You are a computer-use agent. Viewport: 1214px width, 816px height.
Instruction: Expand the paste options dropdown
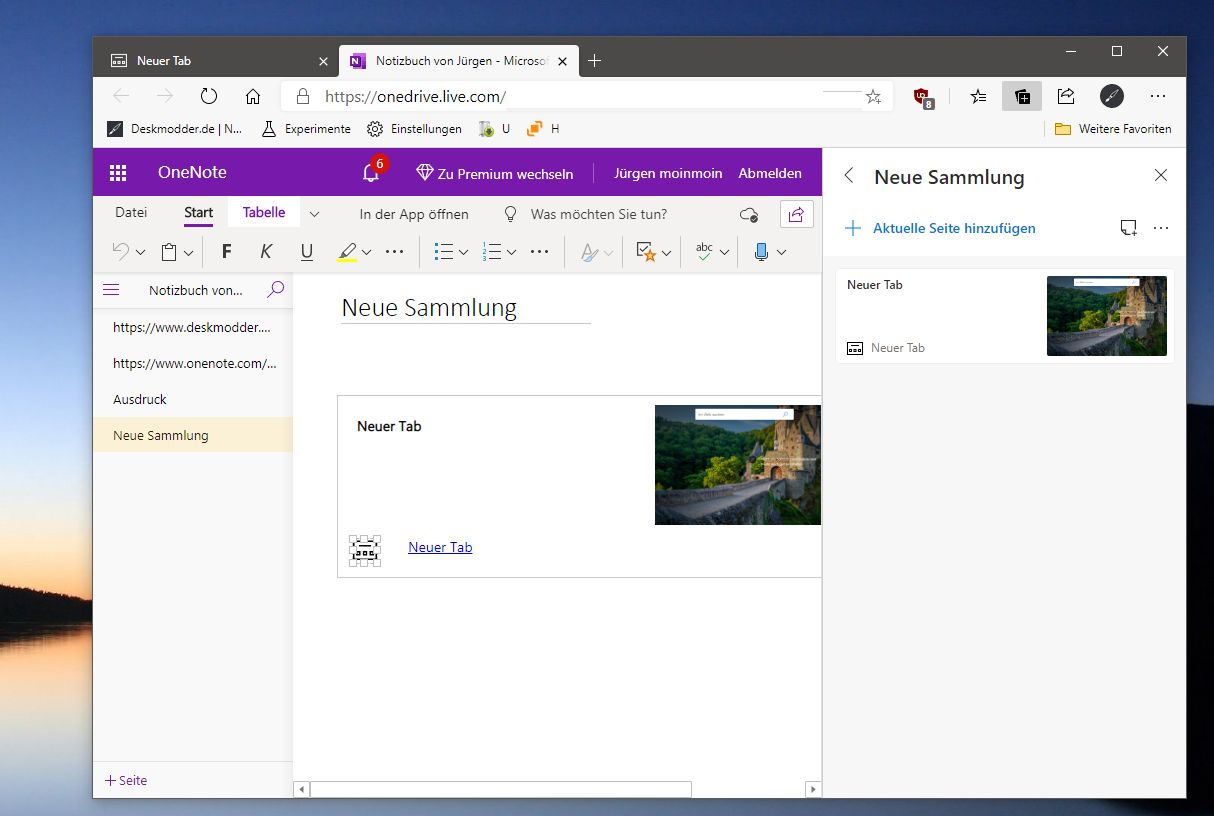[190, 253]
